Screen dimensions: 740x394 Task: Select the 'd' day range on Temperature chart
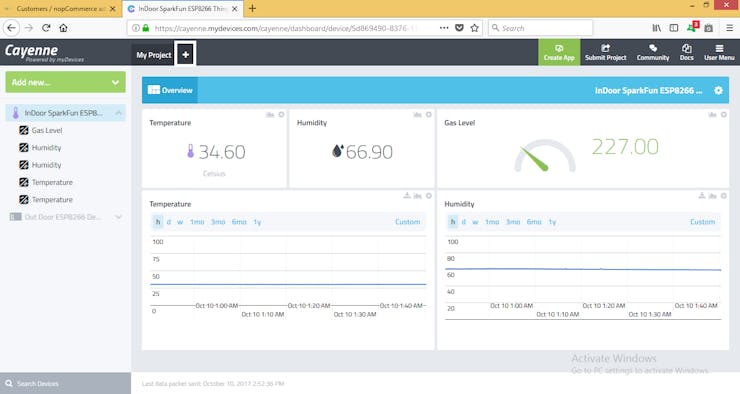coord(168,222)
